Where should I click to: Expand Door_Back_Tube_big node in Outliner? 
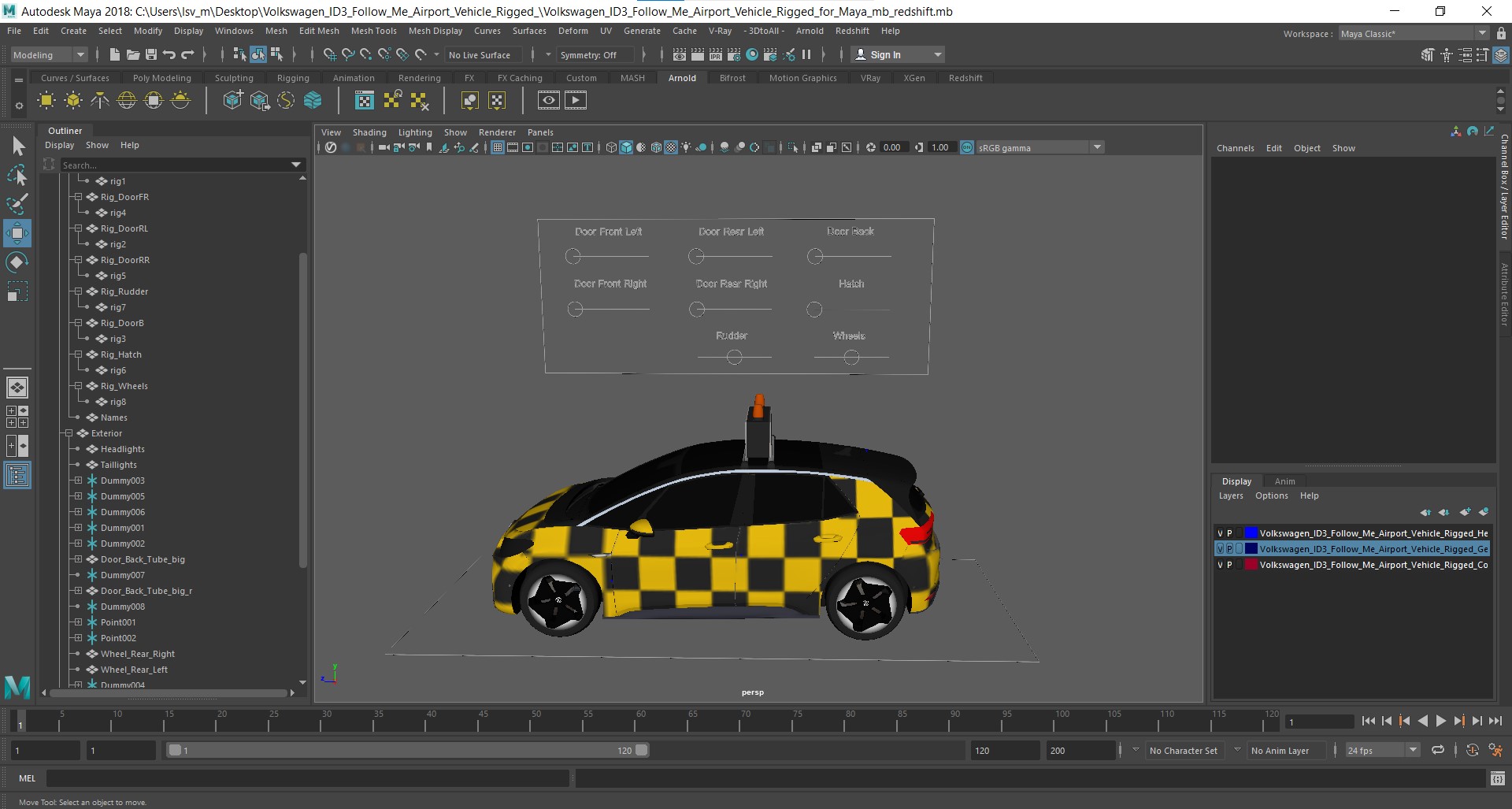point(78,559)
